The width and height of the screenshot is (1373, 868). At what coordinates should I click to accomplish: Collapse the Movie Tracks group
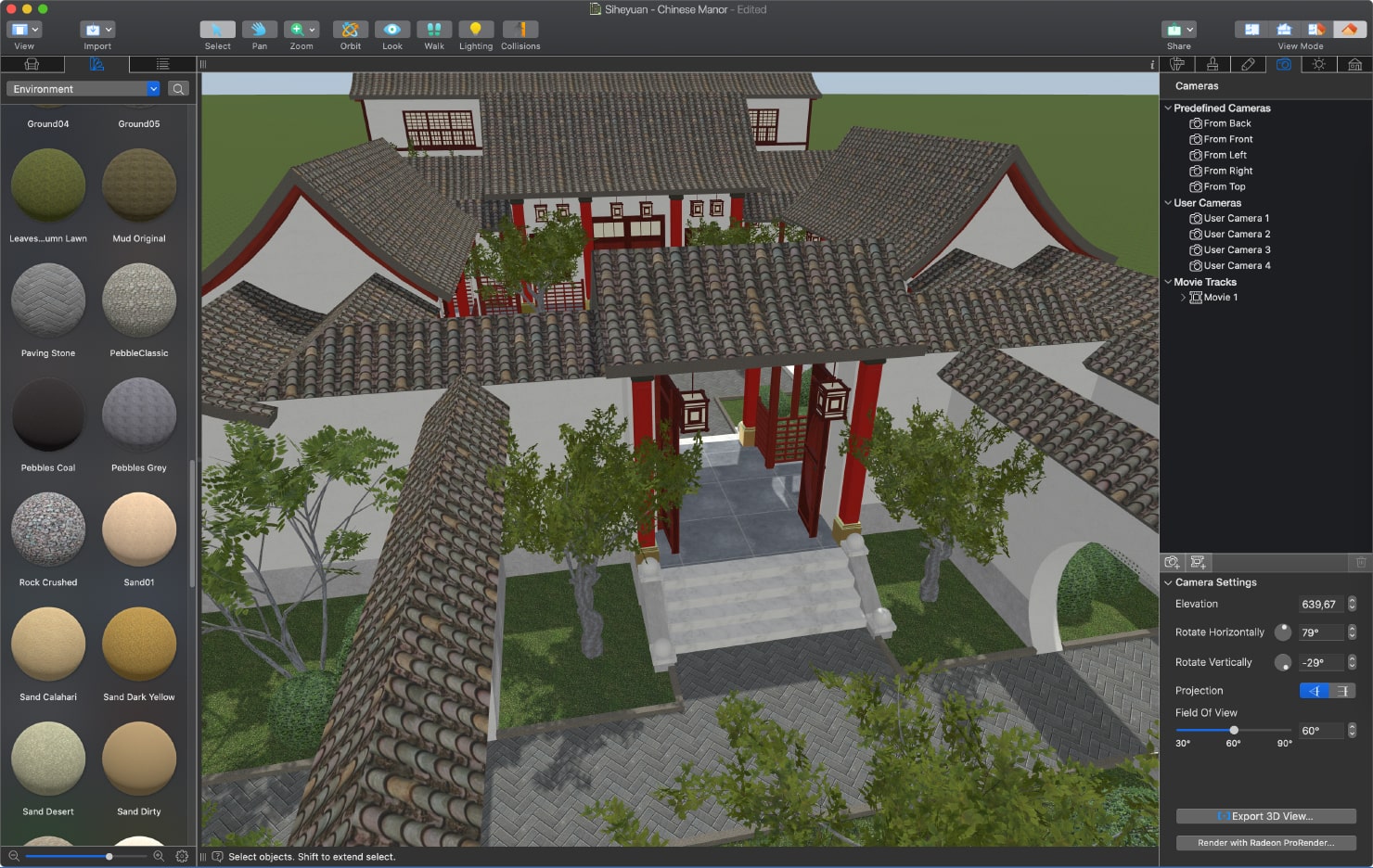tap(1168, 282)
